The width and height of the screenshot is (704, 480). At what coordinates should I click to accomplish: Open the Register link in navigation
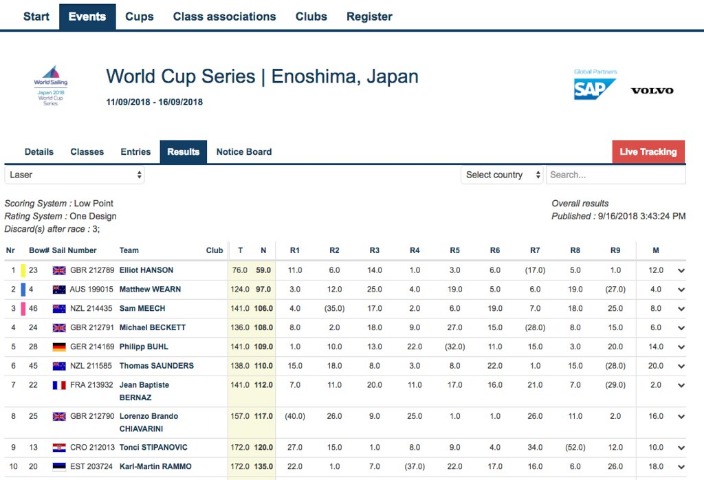pyautogui.click(x=369, y=17)
